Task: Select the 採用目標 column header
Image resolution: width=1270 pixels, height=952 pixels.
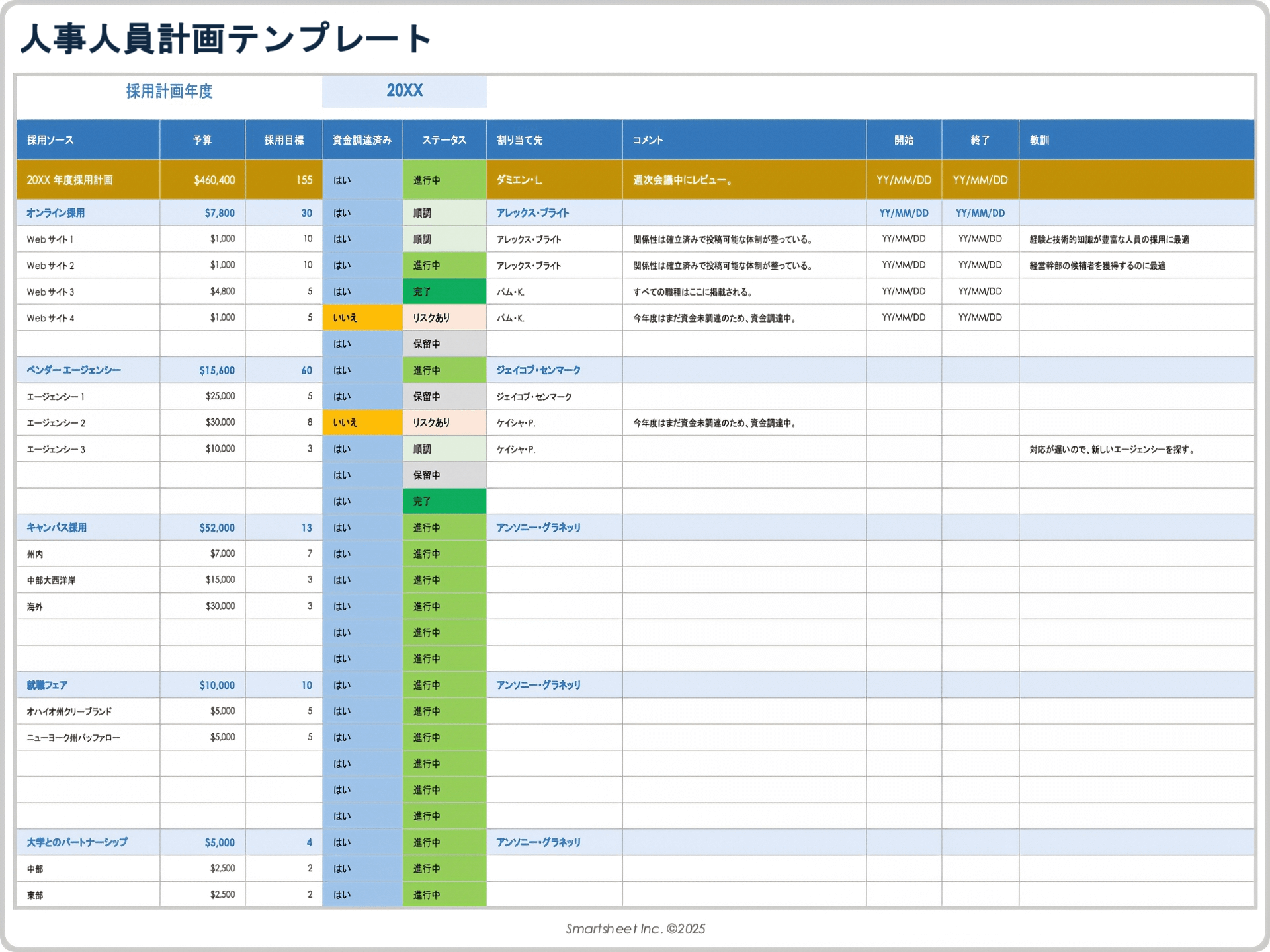Action: [x=284, y=140]
